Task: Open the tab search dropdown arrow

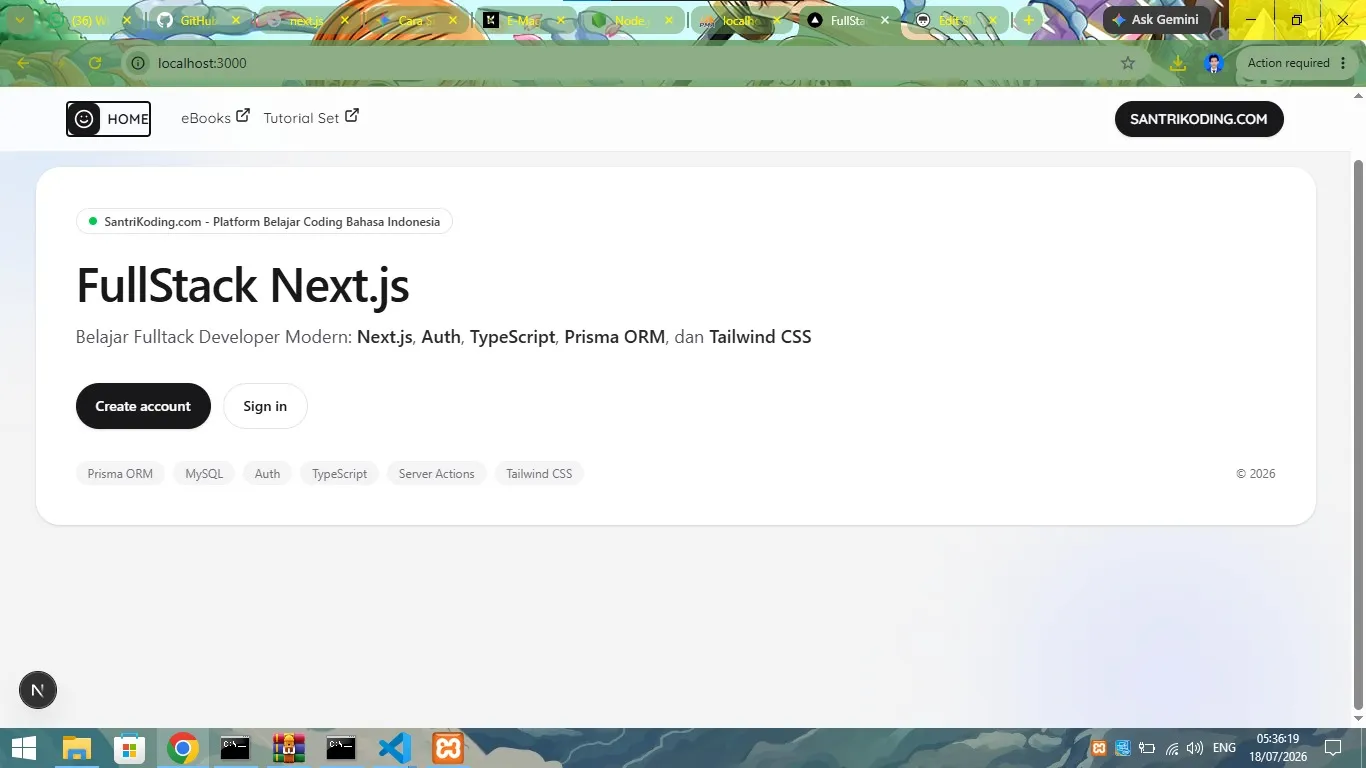Action: [x=19, y=20]
